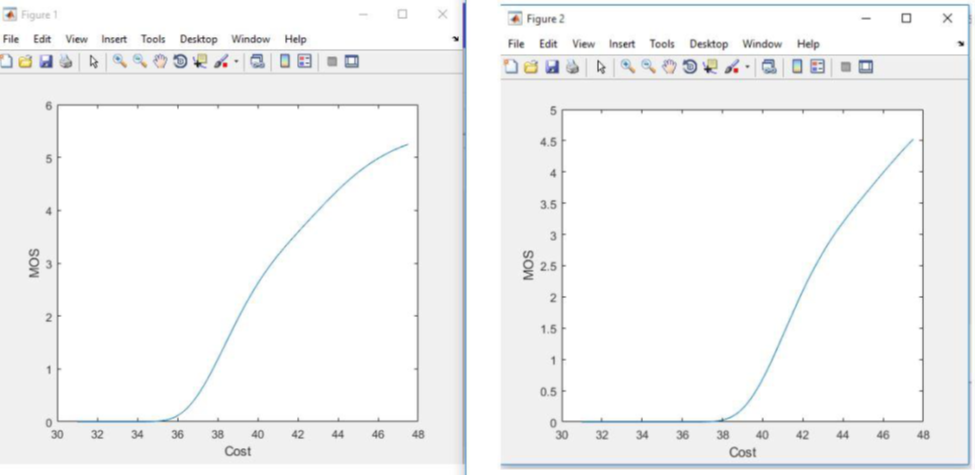This screenshot has height=475, width=975.
Task: Open the Window menu in Figure 1
Action: [x=251, y=39]
